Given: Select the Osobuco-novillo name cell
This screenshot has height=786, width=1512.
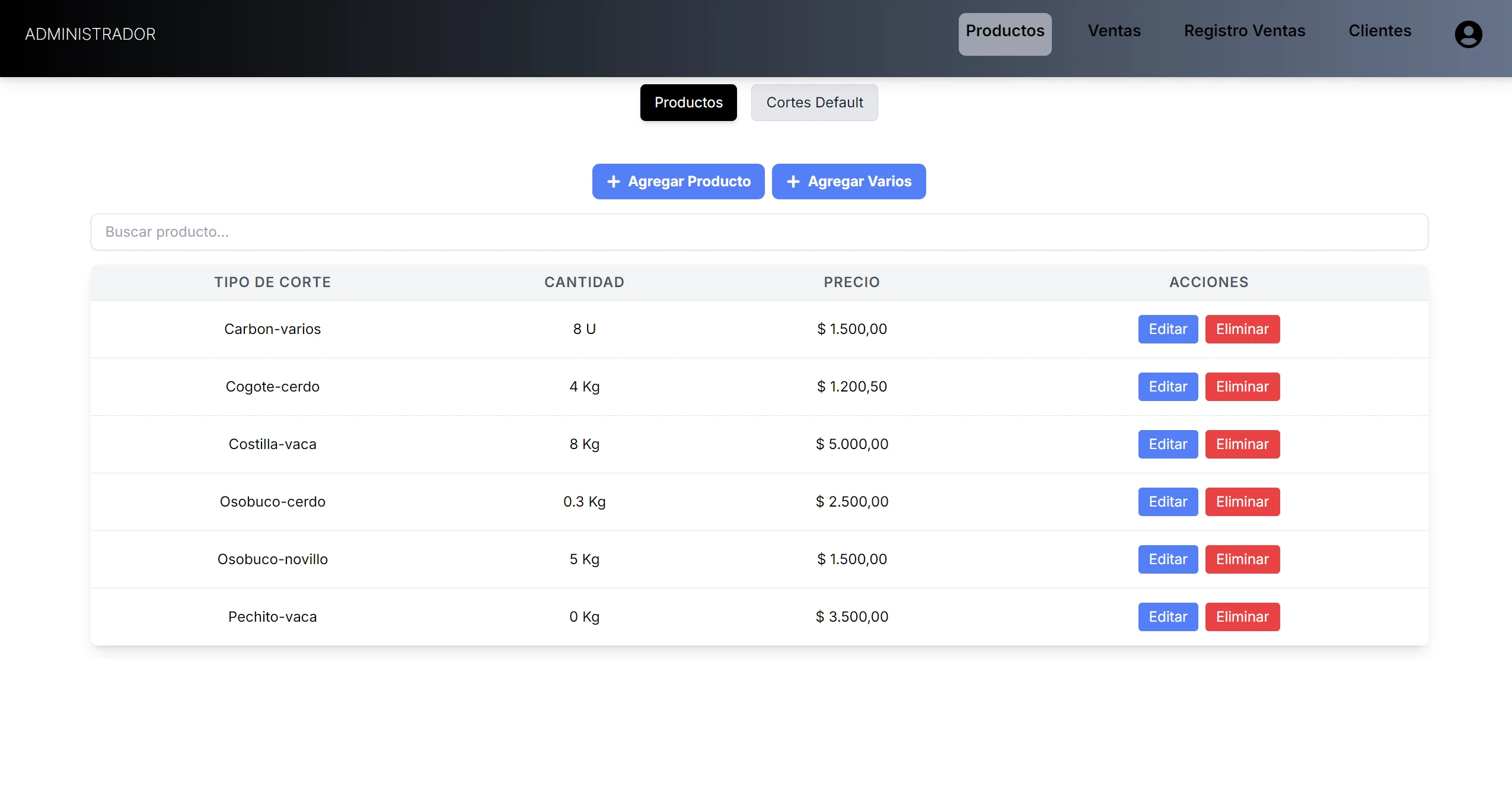Looking at the screenshot, I should (273, 559).
